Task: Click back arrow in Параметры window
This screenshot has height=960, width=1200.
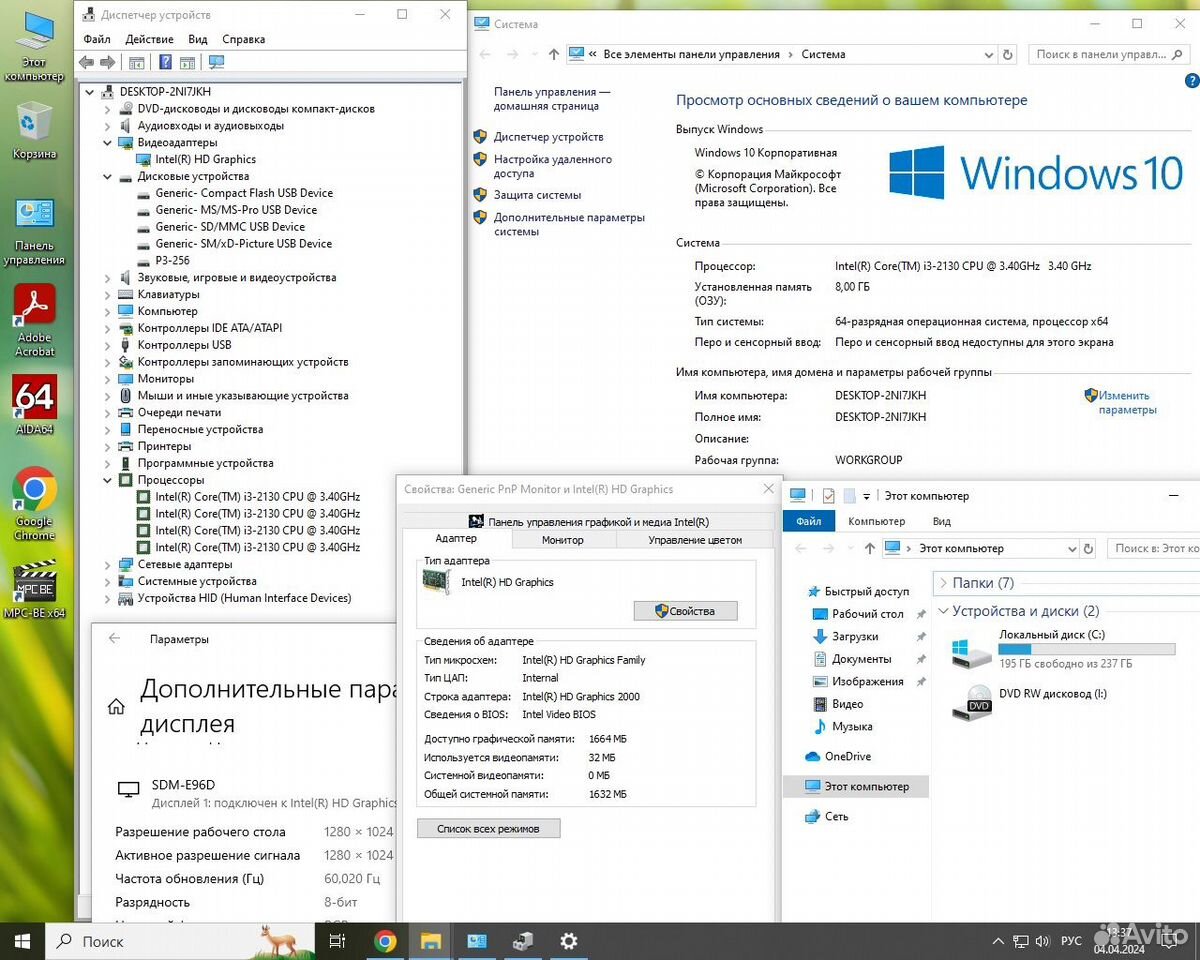Action: (114, 638)
